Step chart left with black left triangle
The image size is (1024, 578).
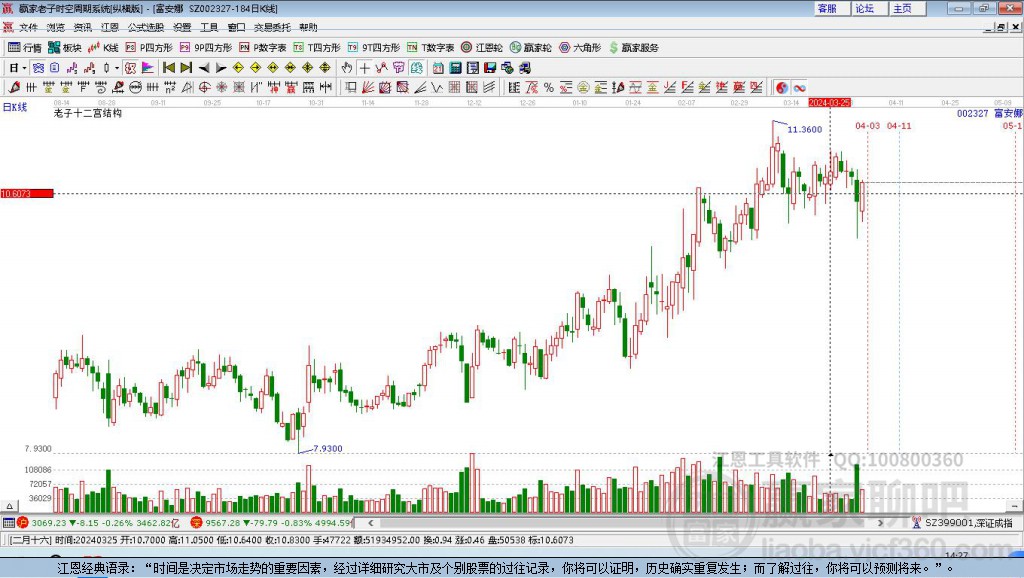(204, 68)
